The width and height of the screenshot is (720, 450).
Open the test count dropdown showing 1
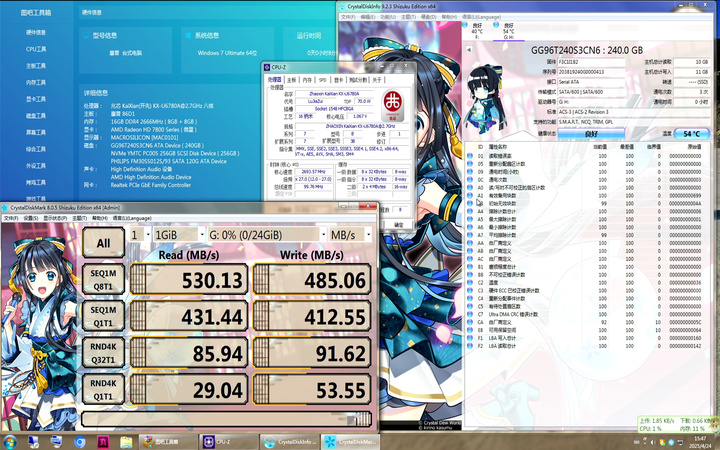point(140,235)
